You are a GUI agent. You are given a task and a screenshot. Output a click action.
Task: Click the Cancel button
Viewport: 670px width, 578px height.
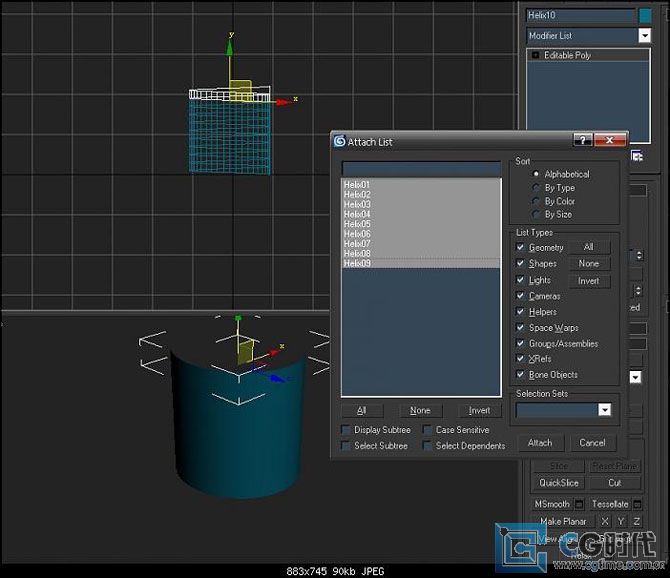pyautogui.click(x=593, y=443)
